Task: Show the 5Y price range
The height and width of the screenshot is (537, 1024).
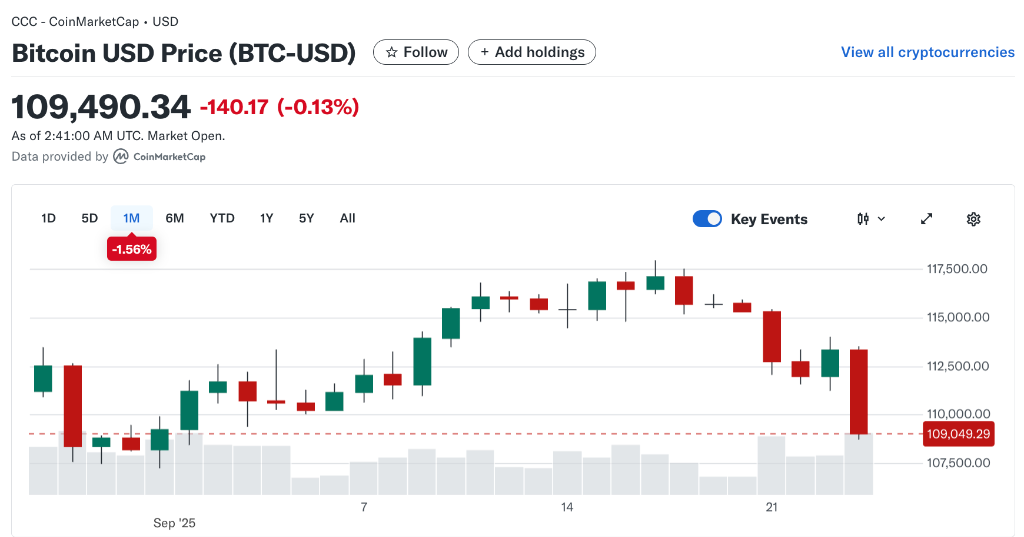Action: point(307,218)
